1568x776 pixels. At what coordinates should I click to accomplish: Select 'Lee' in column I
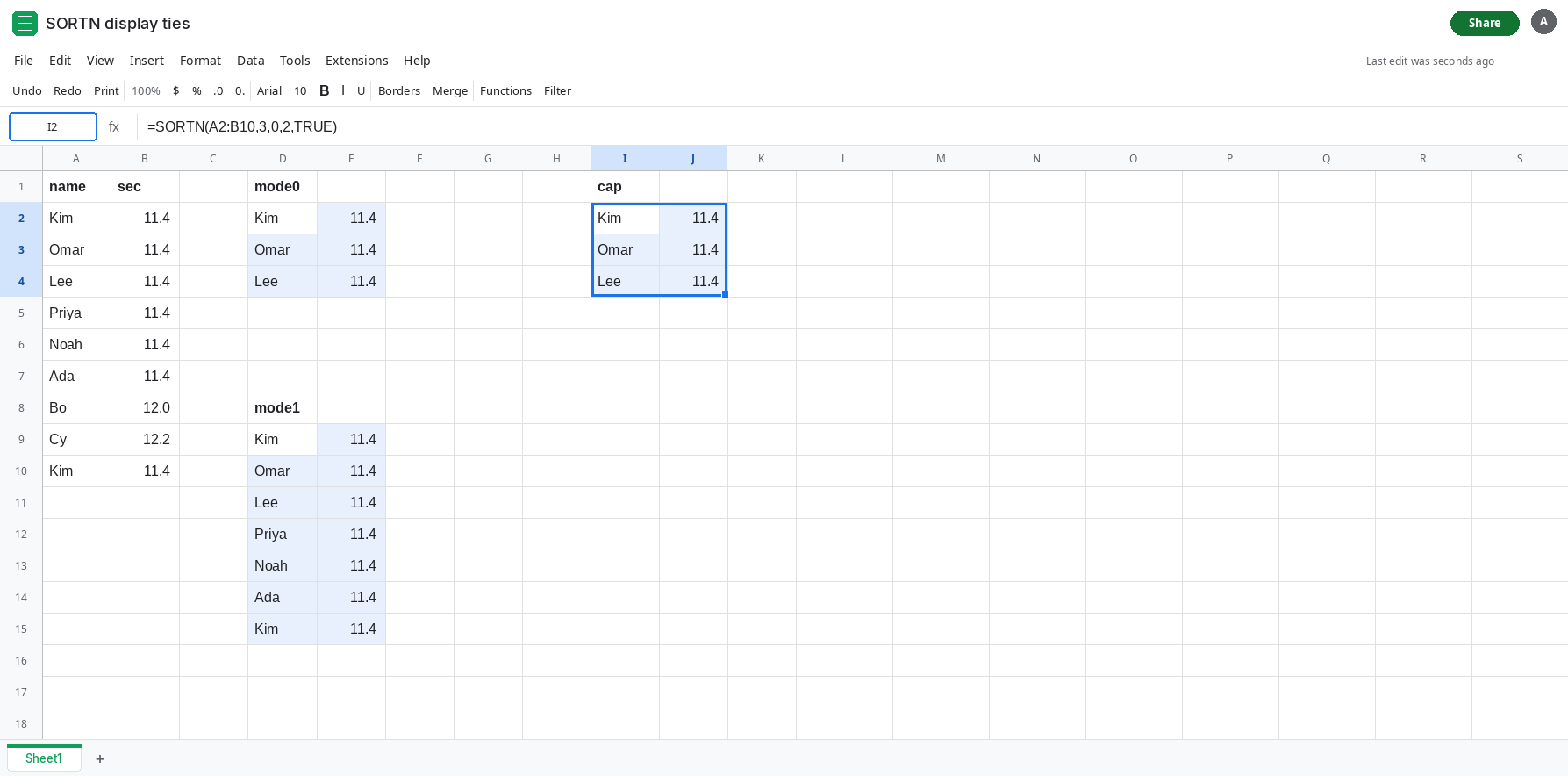[x=625, y=282]
